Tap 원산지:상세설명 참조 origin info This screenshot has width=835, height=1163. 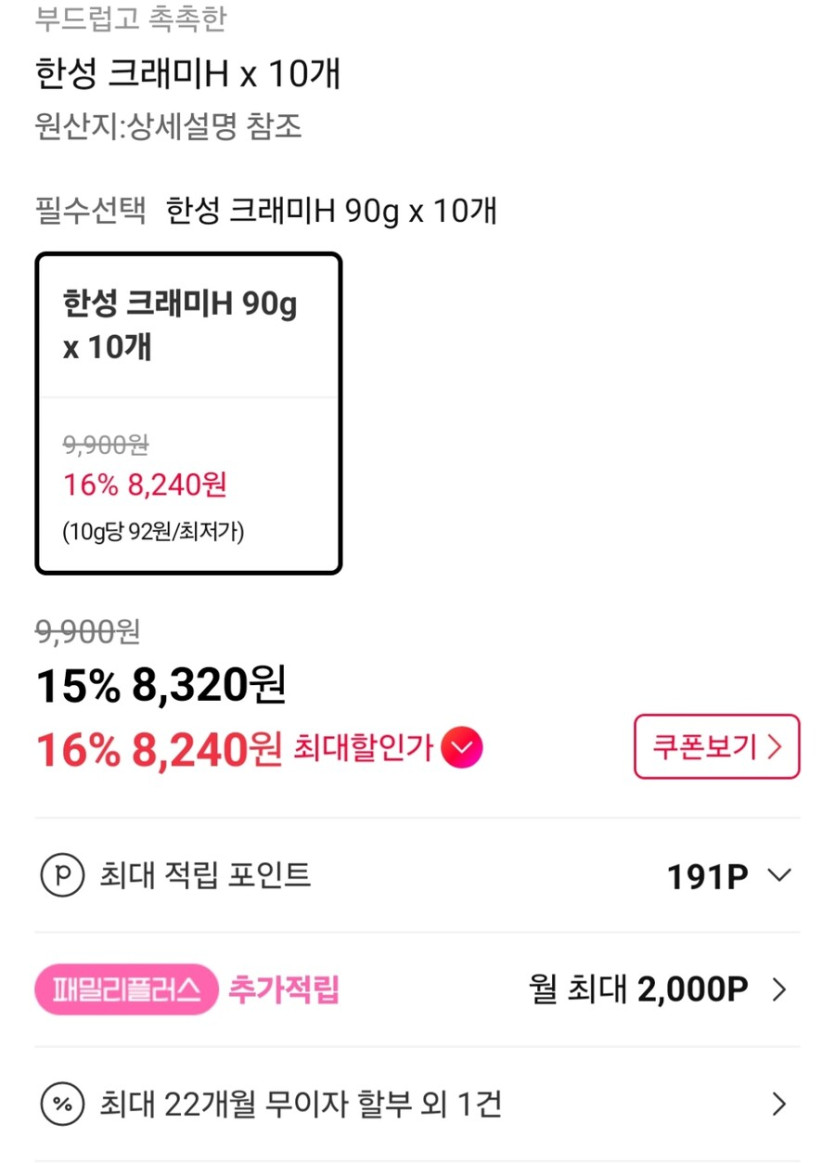168,127
